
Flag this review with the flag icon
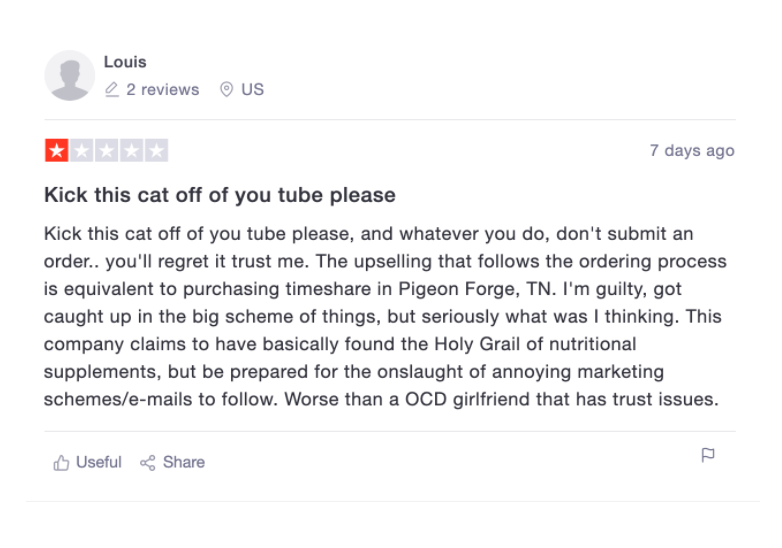pos(708,456)
